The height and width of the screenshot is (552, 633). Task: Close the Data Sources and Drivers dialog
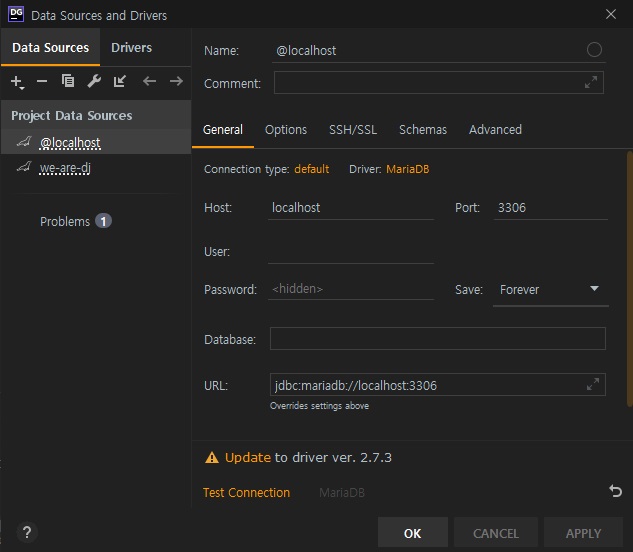[x=611, y=14]
